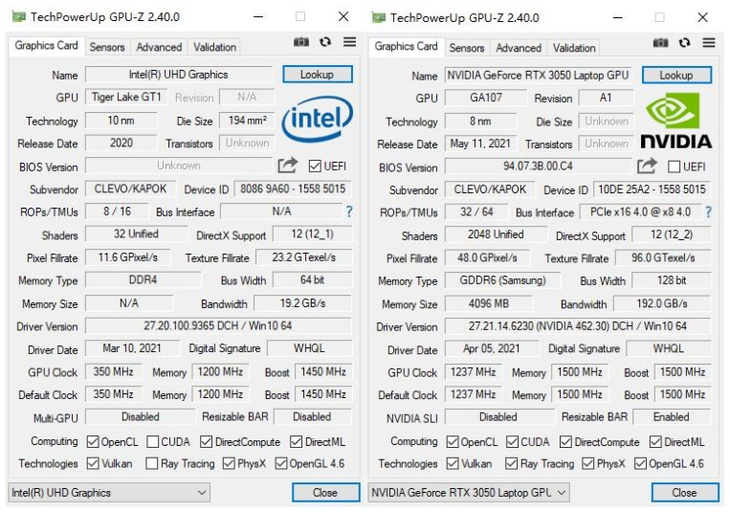
Task: Click the NVIDIA logo image
Action: coord(675,122)
